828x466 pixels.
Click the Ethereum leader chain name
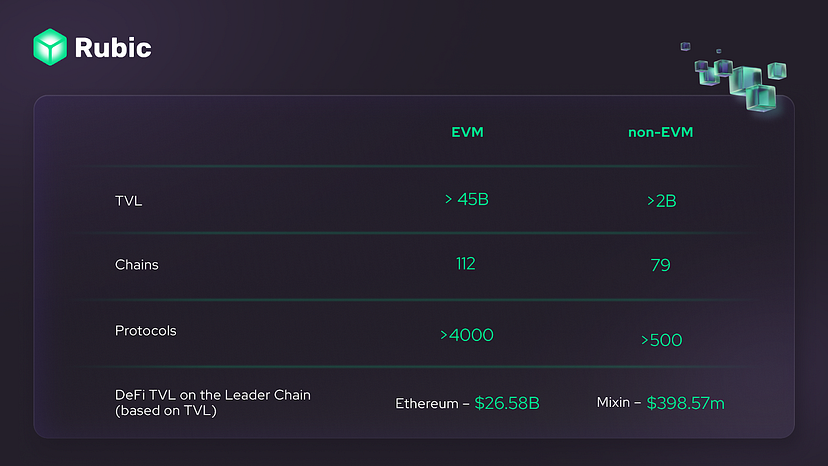(427, 404)
